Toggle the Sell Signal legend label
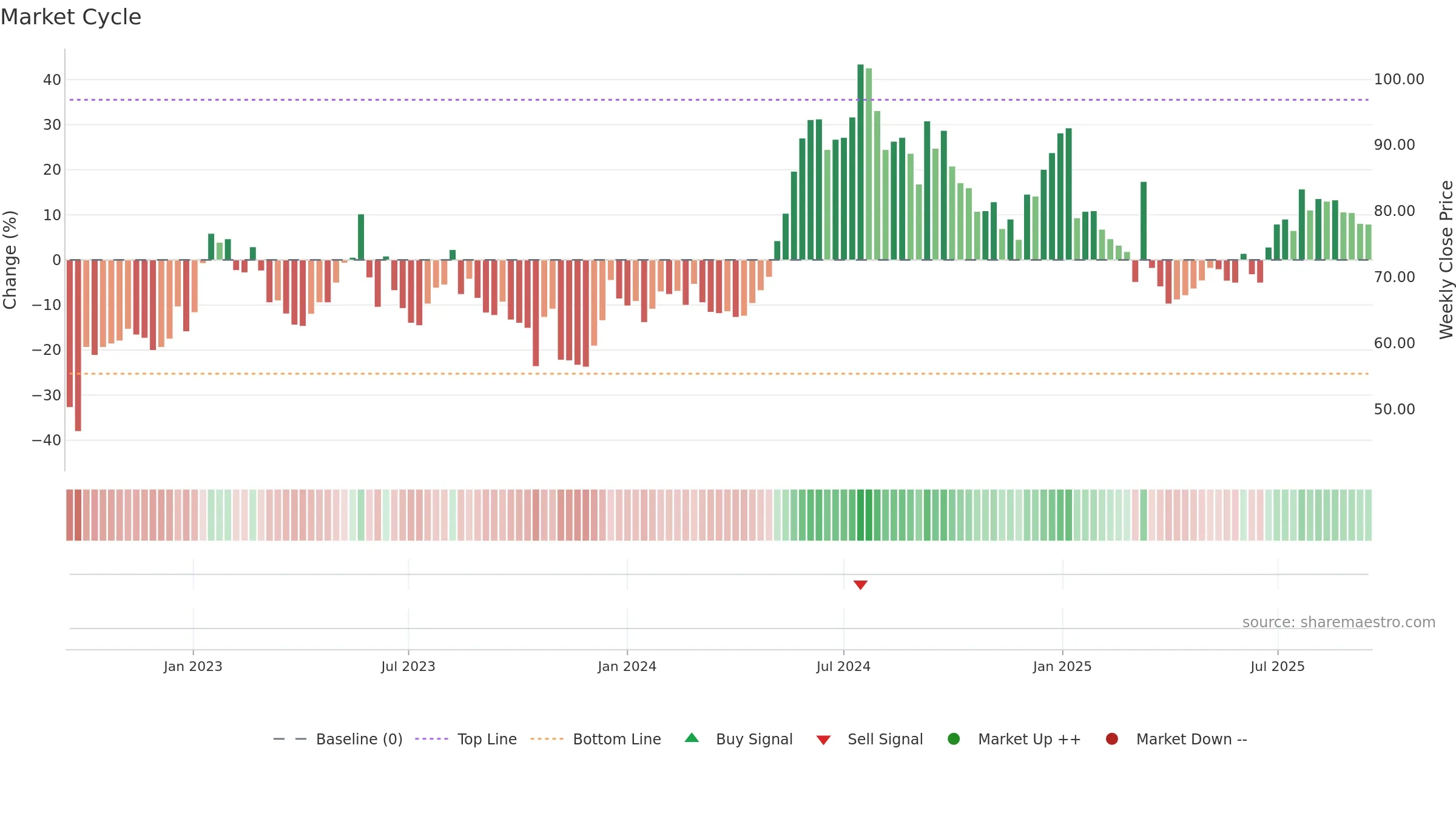 click(x=885, y=739)
